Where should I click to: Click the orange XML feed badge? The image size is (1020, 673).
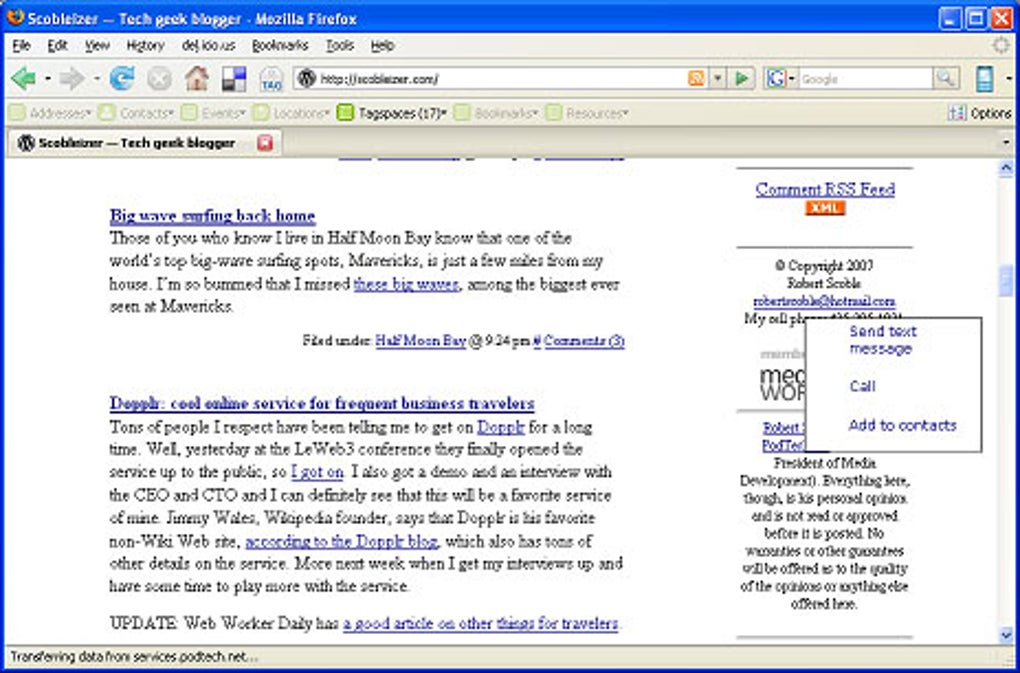(x=825, y=208)
